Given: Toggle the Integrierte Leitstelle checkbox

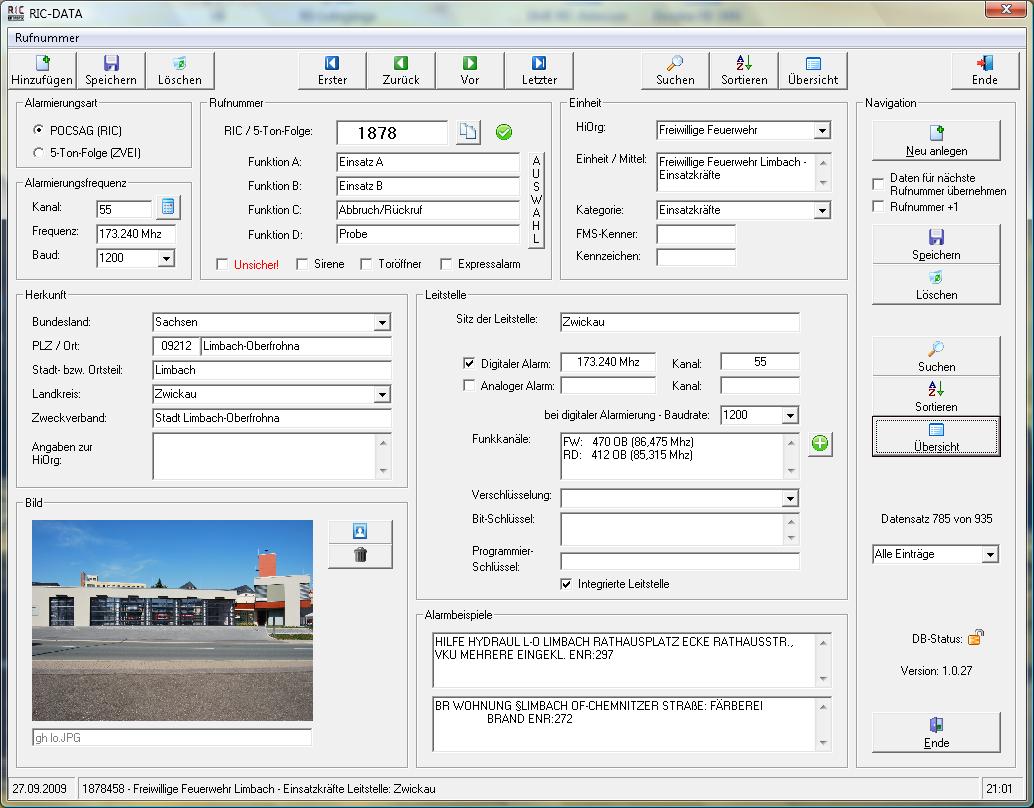Looking at the screenshot, I should (x=567, y=584).
